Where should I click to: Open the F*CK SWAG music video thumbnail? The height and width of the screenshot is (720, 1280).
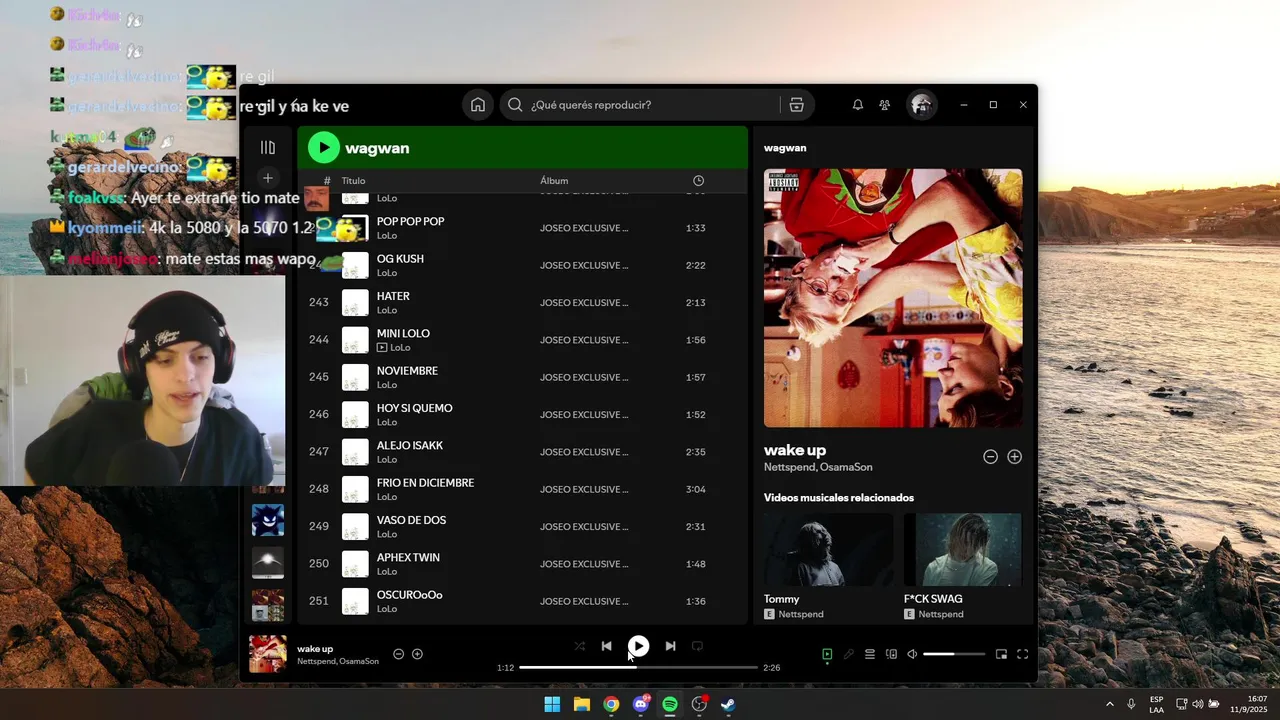(x=963, y=550)
